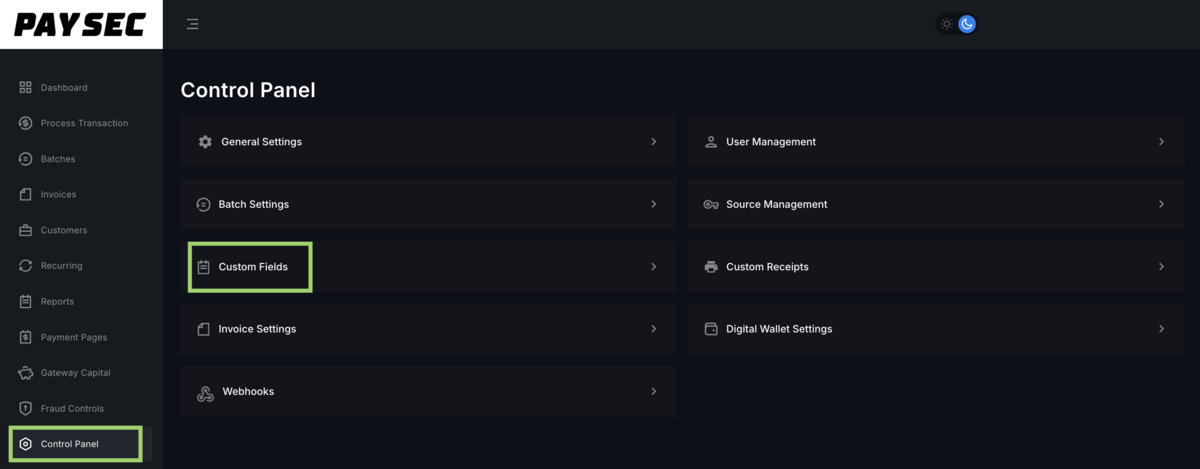This screenshot has height=469, width=1200.
Task: Click the Digital Wallet Settings wallet icon
Action: 711,329
